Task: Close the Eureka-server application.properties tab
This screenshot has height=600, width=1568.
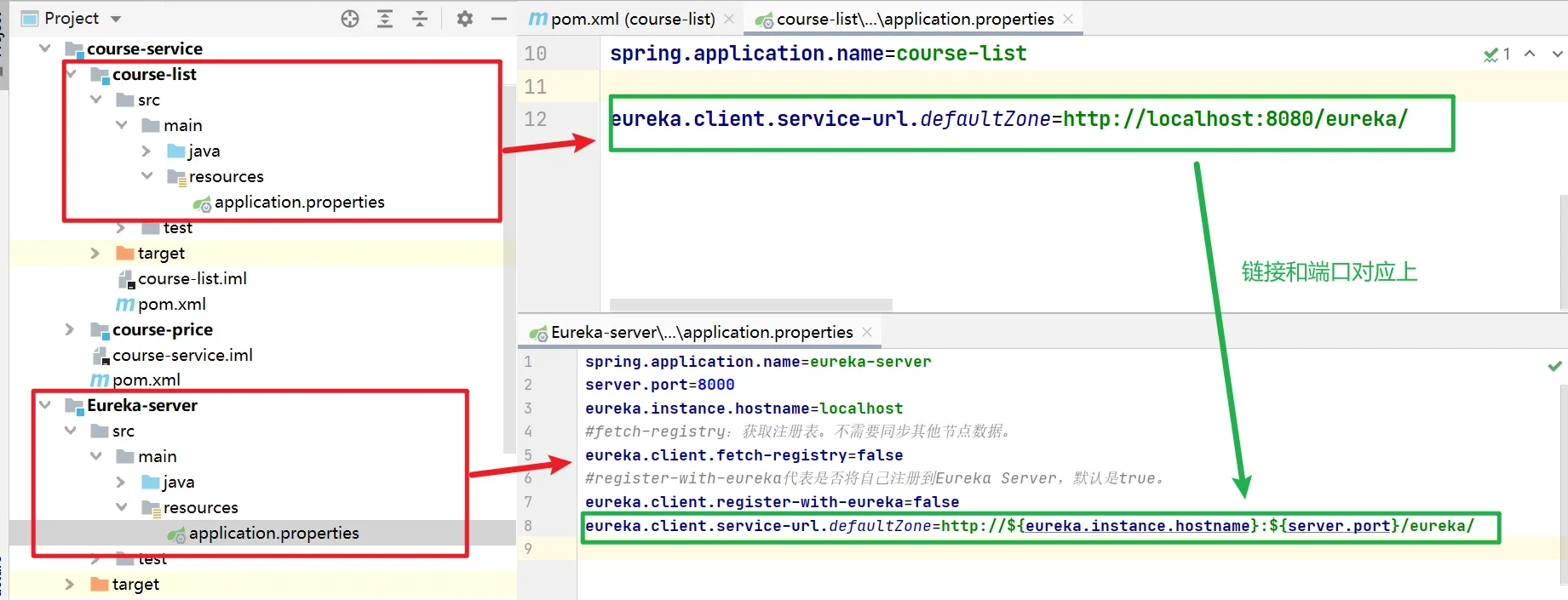Action: click(x=867, y=332)
